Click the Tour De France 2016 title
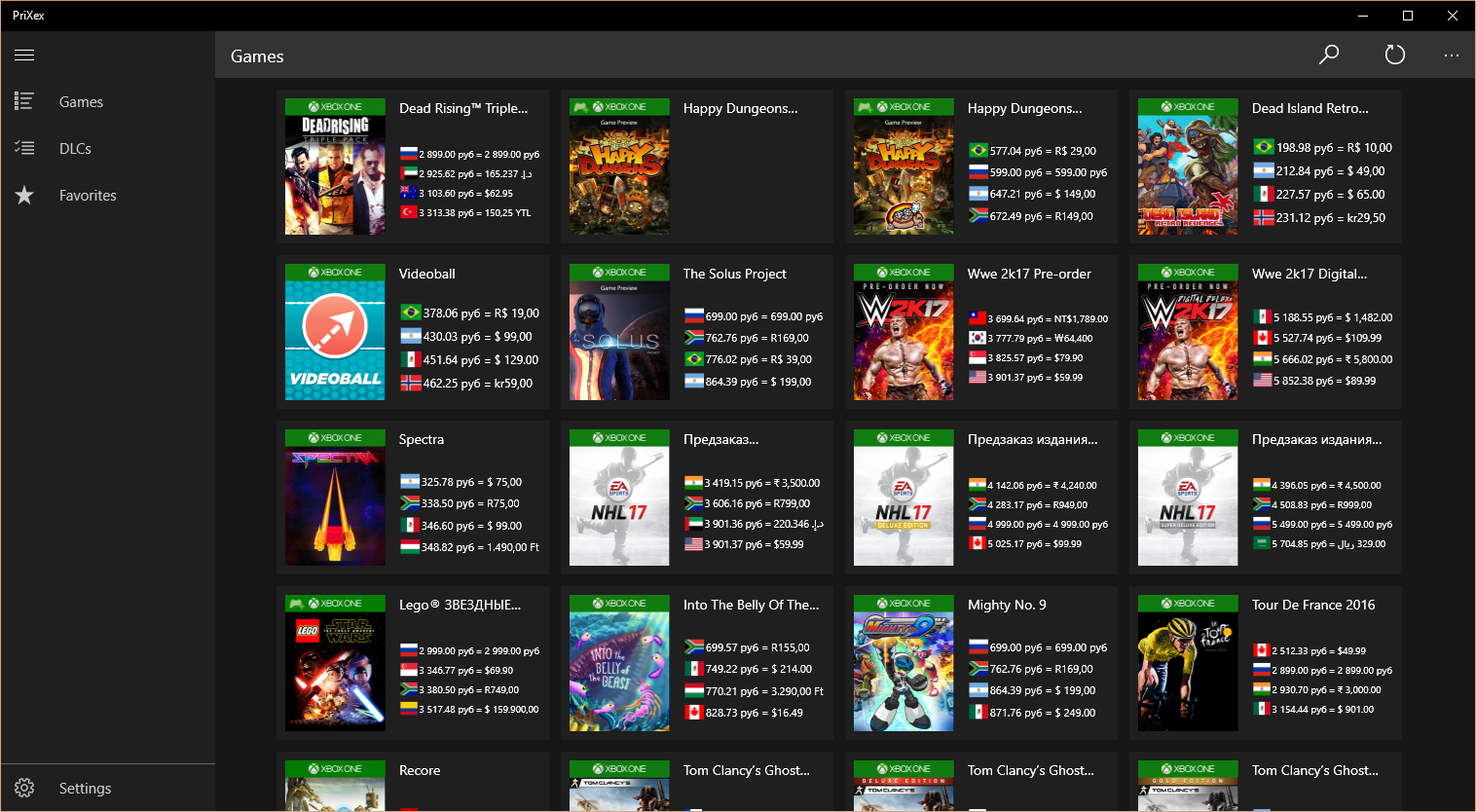The width and height of the screenshot is (1476, 812). click(x=1313, y=605)
